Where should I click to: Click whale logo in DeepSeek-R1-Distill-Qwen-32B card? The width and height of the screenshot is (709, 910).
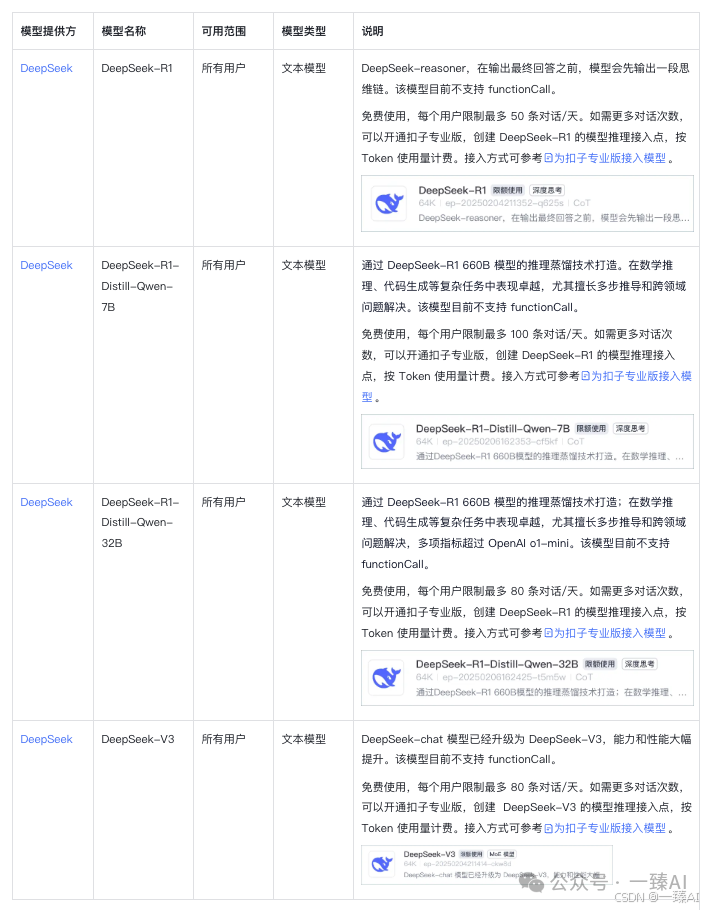pos(386,677)
